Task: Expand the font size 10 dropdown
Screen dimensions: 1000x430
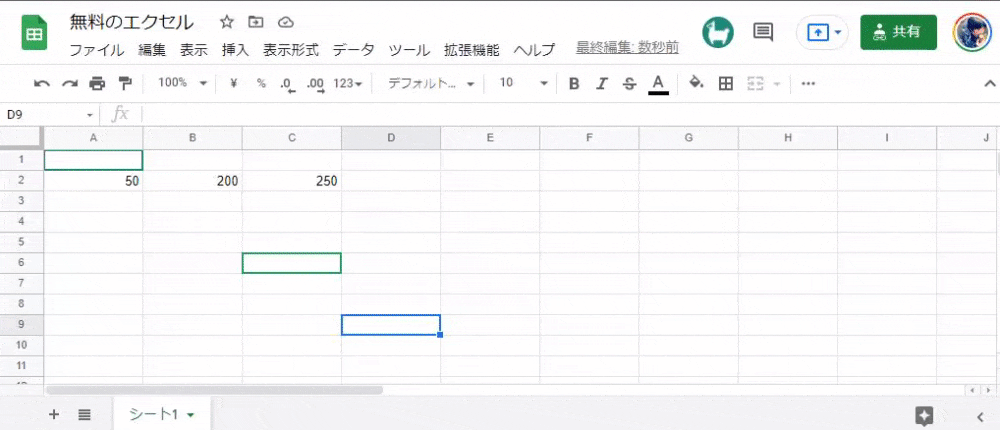Action: pyautogui.click(x=523, y=83)
